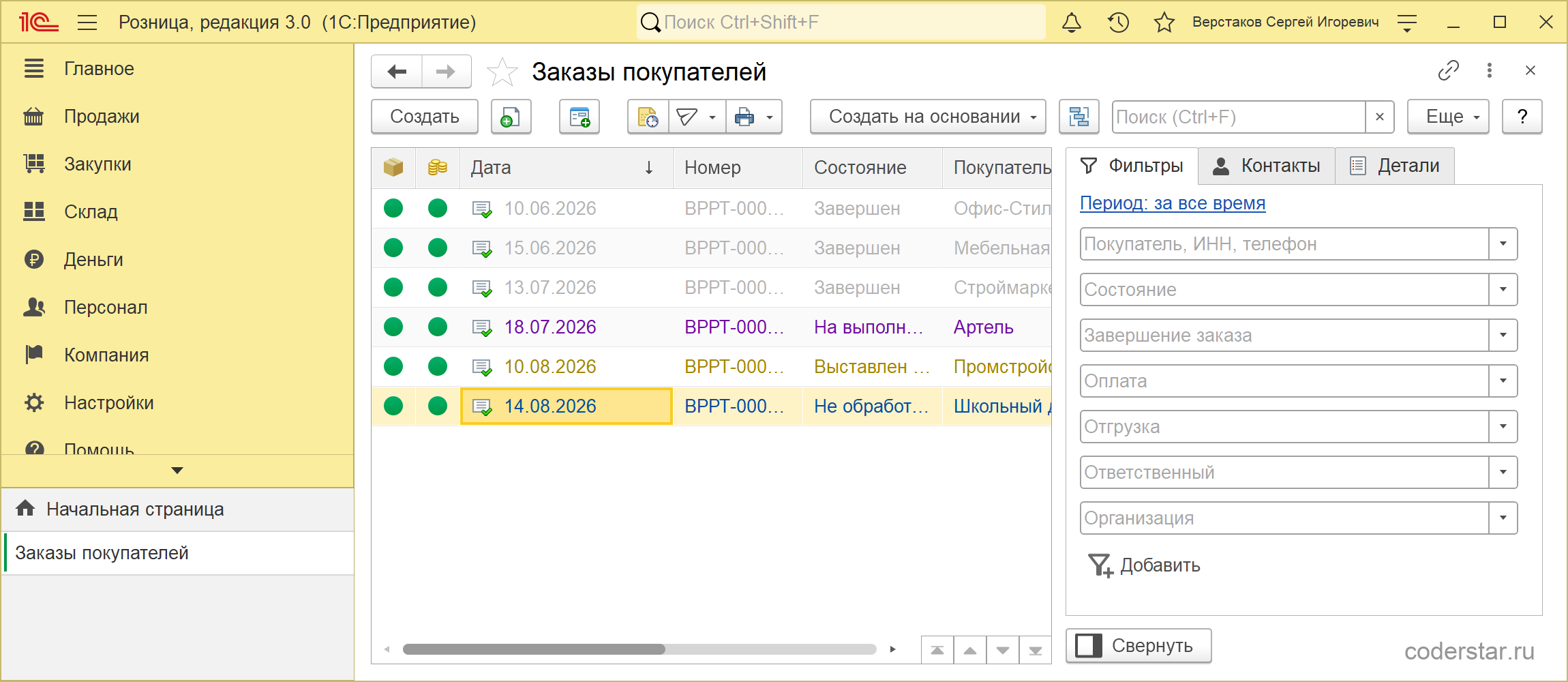Image resolution: width=1568 pixels, height=682 pixels.
Task: Go forward with the right arrow
Action: click(447, 72)
